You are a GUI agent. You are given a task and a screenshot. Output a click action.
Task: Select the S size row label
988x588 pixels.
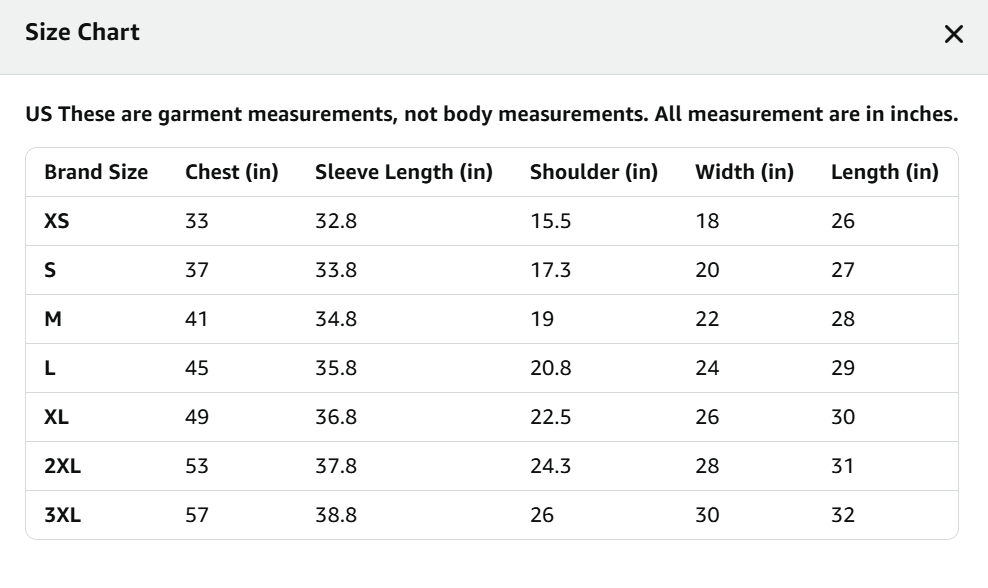50,270
